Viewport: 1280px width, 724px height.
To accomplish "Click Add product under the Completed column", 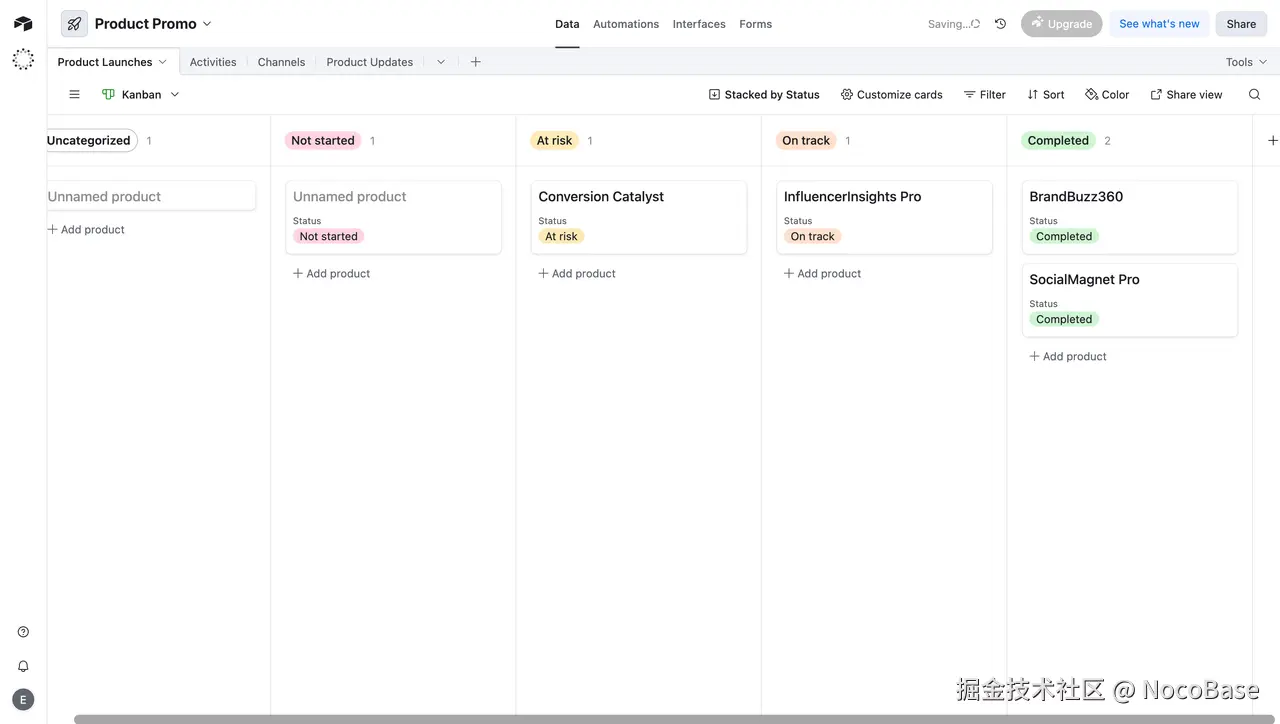I will 1068,356.
